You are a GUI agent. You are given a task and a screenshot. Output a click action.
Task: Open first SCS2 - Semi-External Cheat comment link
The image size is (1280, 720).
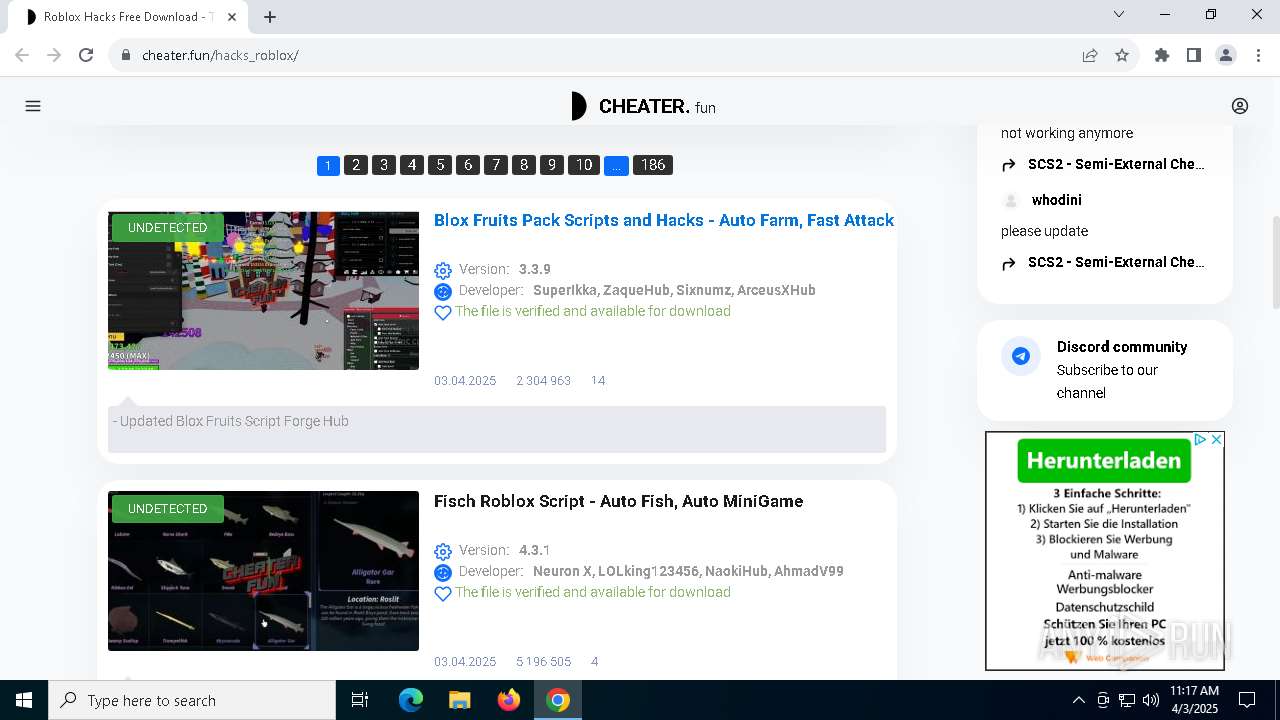click(1116, 164)
